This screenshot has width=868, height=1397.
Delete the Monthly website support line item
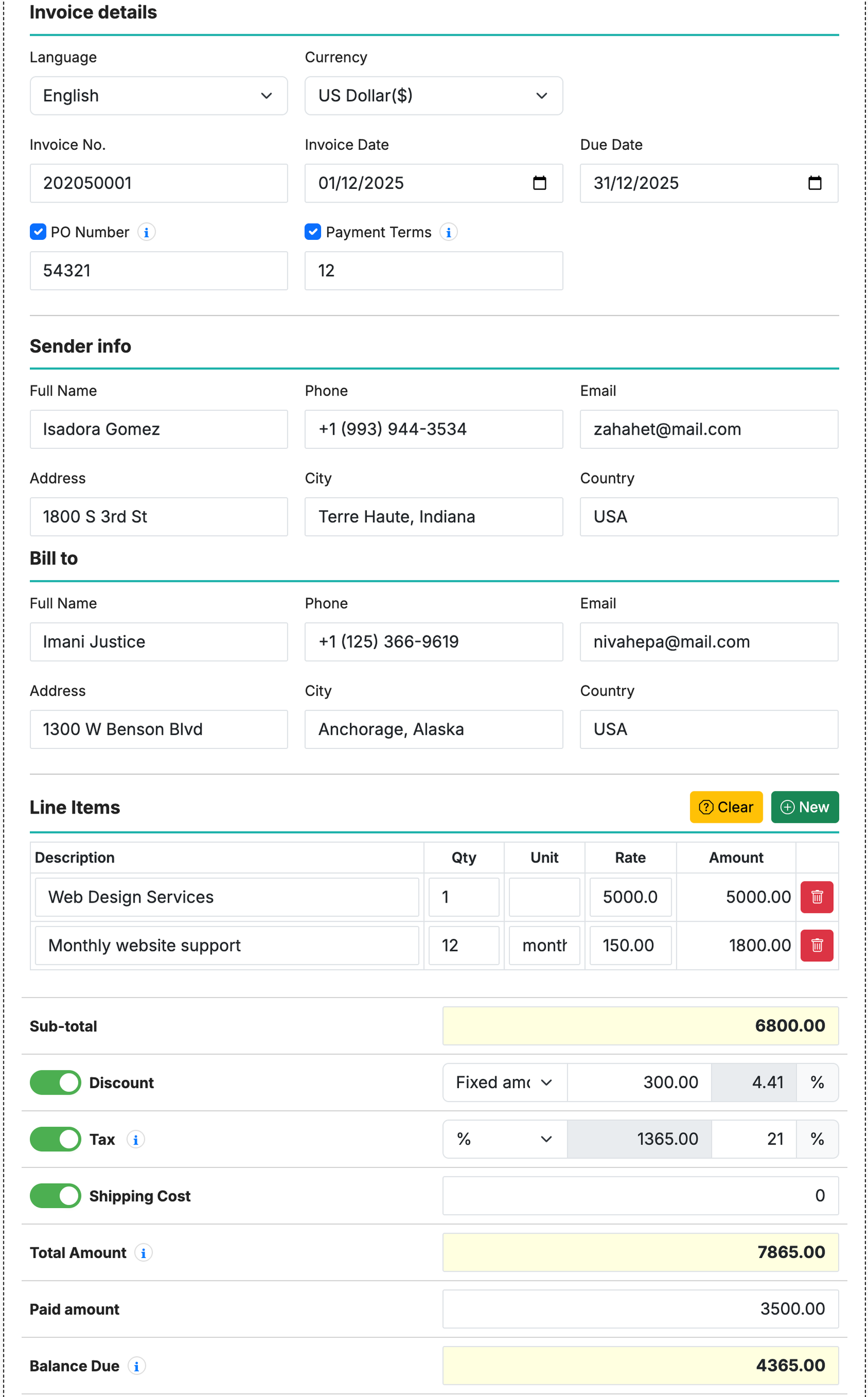[x=817, y=945]
